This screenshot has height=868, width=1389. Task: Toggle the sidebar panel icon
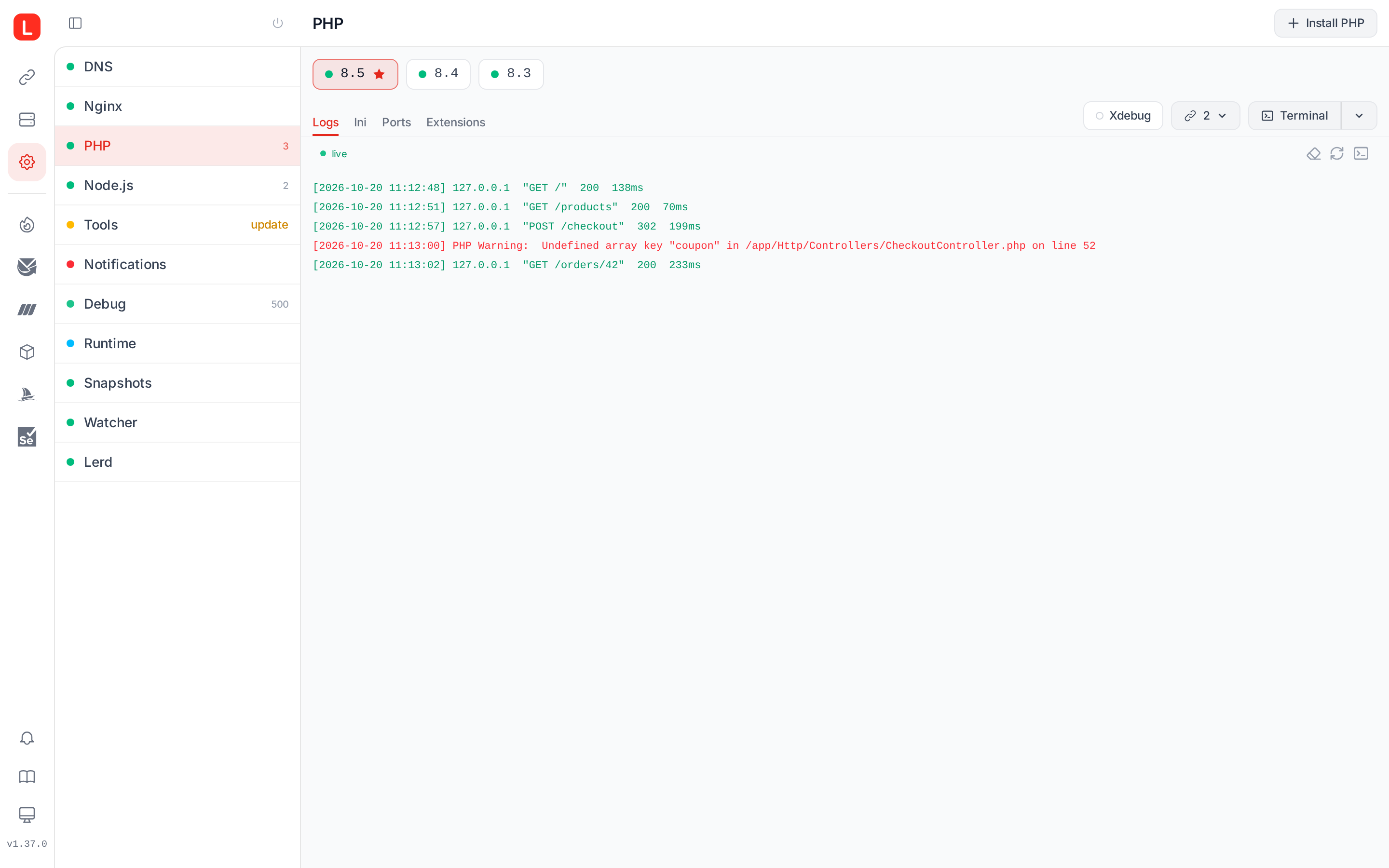click(75, 23)
